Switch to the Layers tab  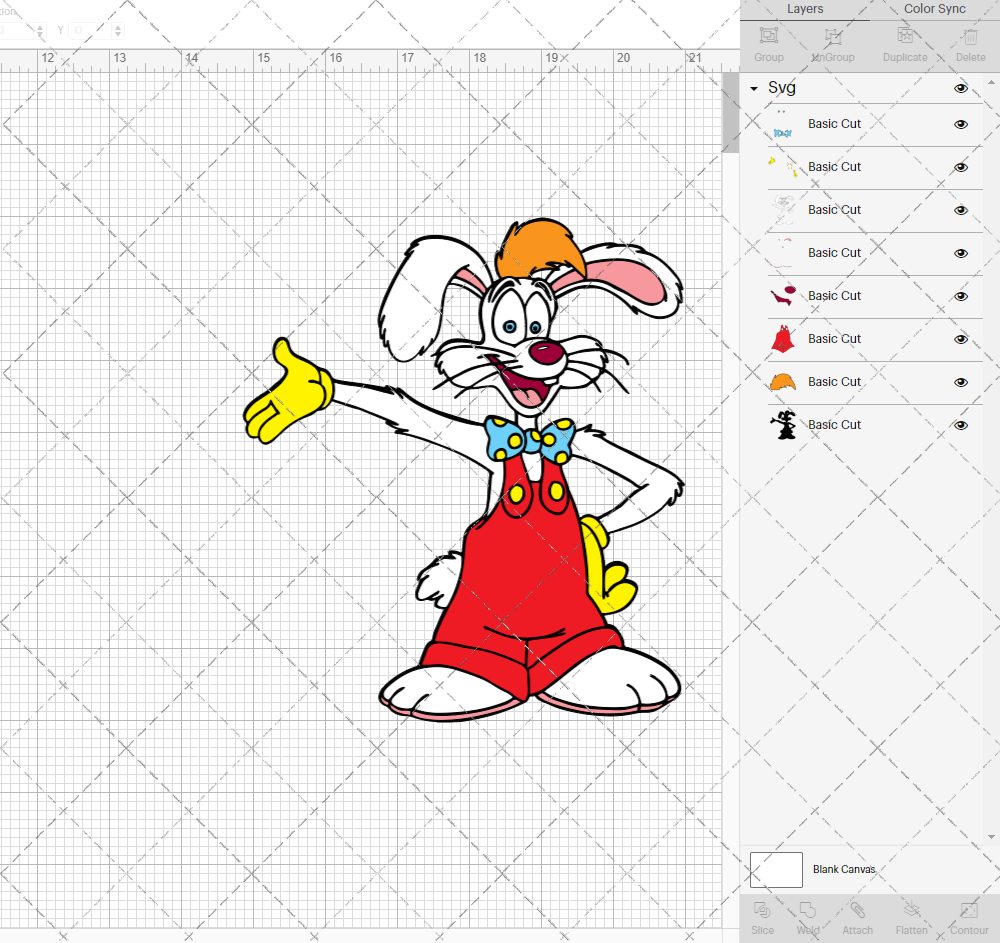(805, 9)
